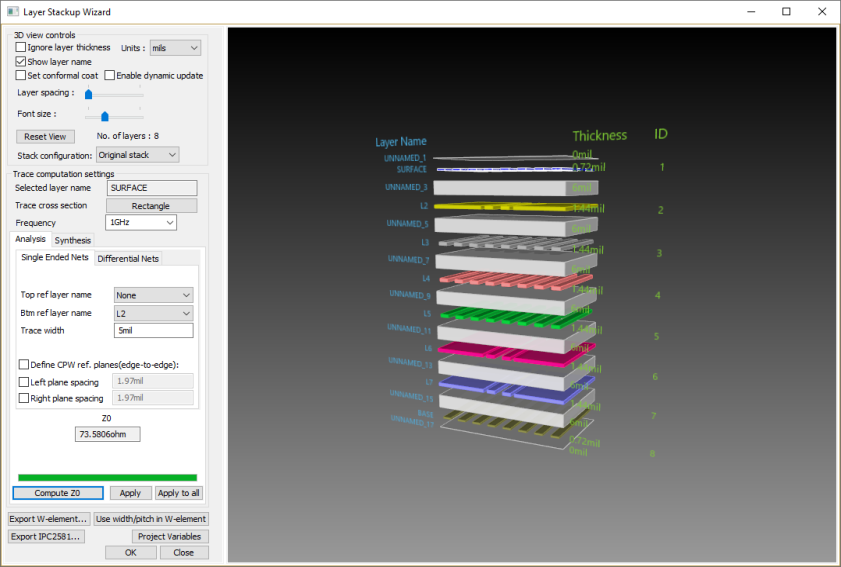Viewport: 841px width, 567px height.
Task: Expand the Stack configuration dropdown
Action: click(x=137, y=155)
